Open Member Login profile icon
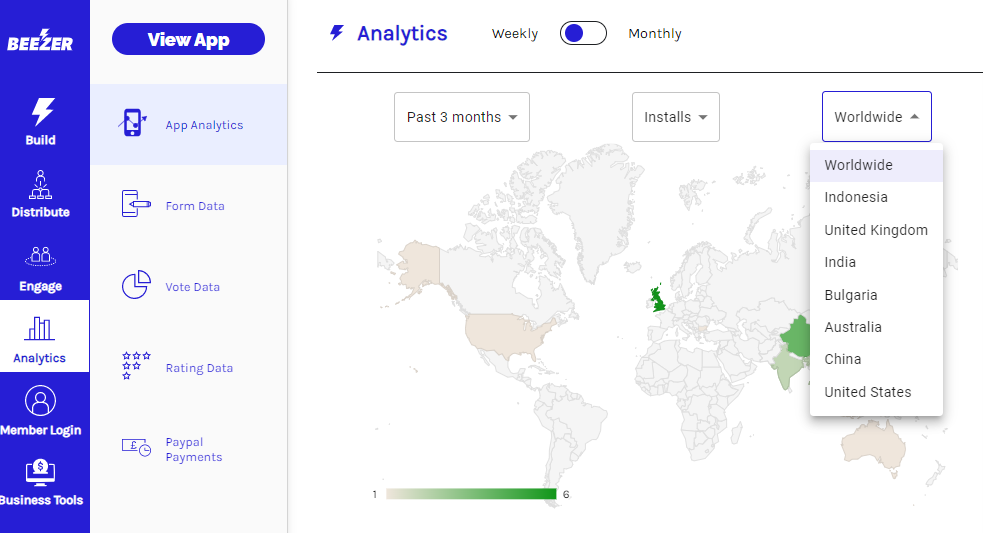Viewport: 983px width, 533px height. click(x=41, y=401)
